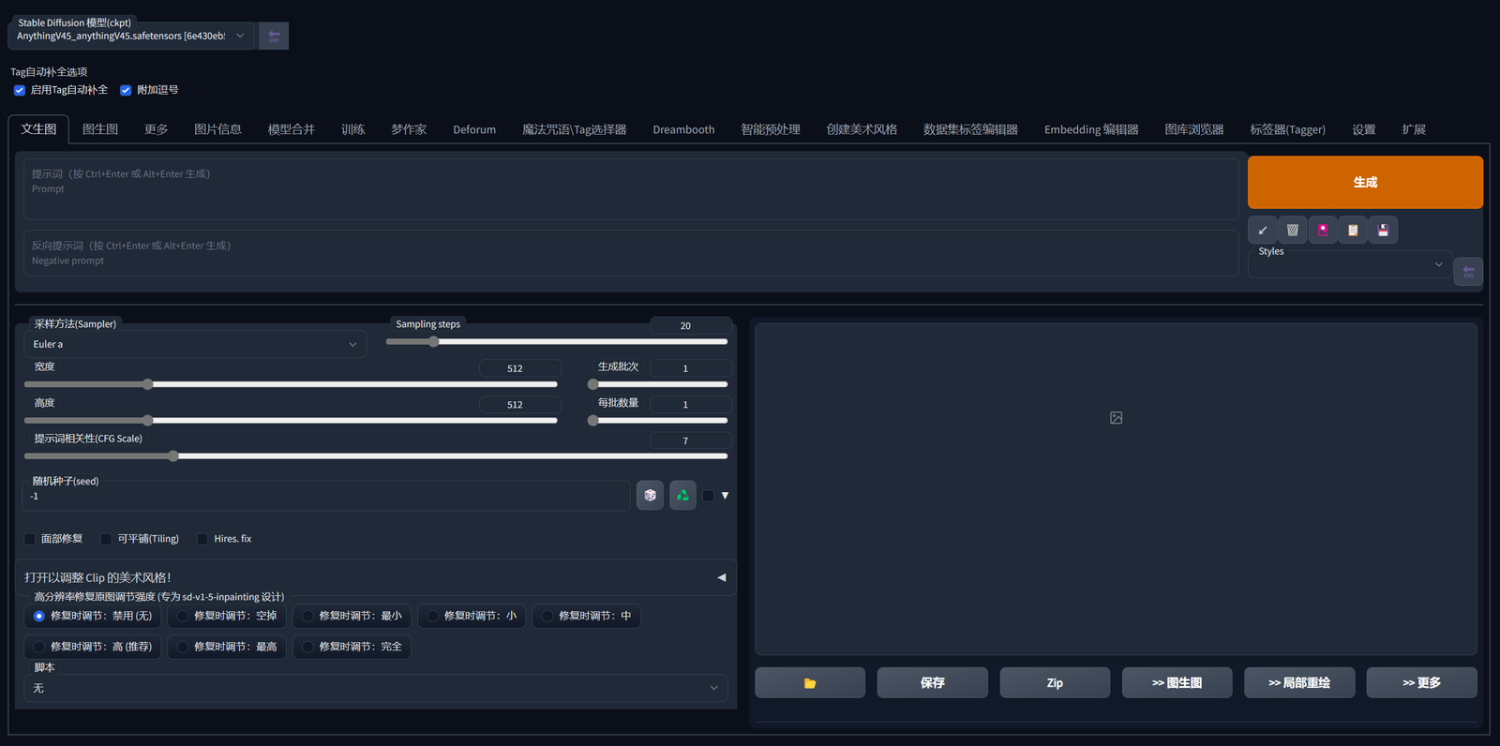
Task: Click the trash bin icon to clear prompt
Action: 1292,230
